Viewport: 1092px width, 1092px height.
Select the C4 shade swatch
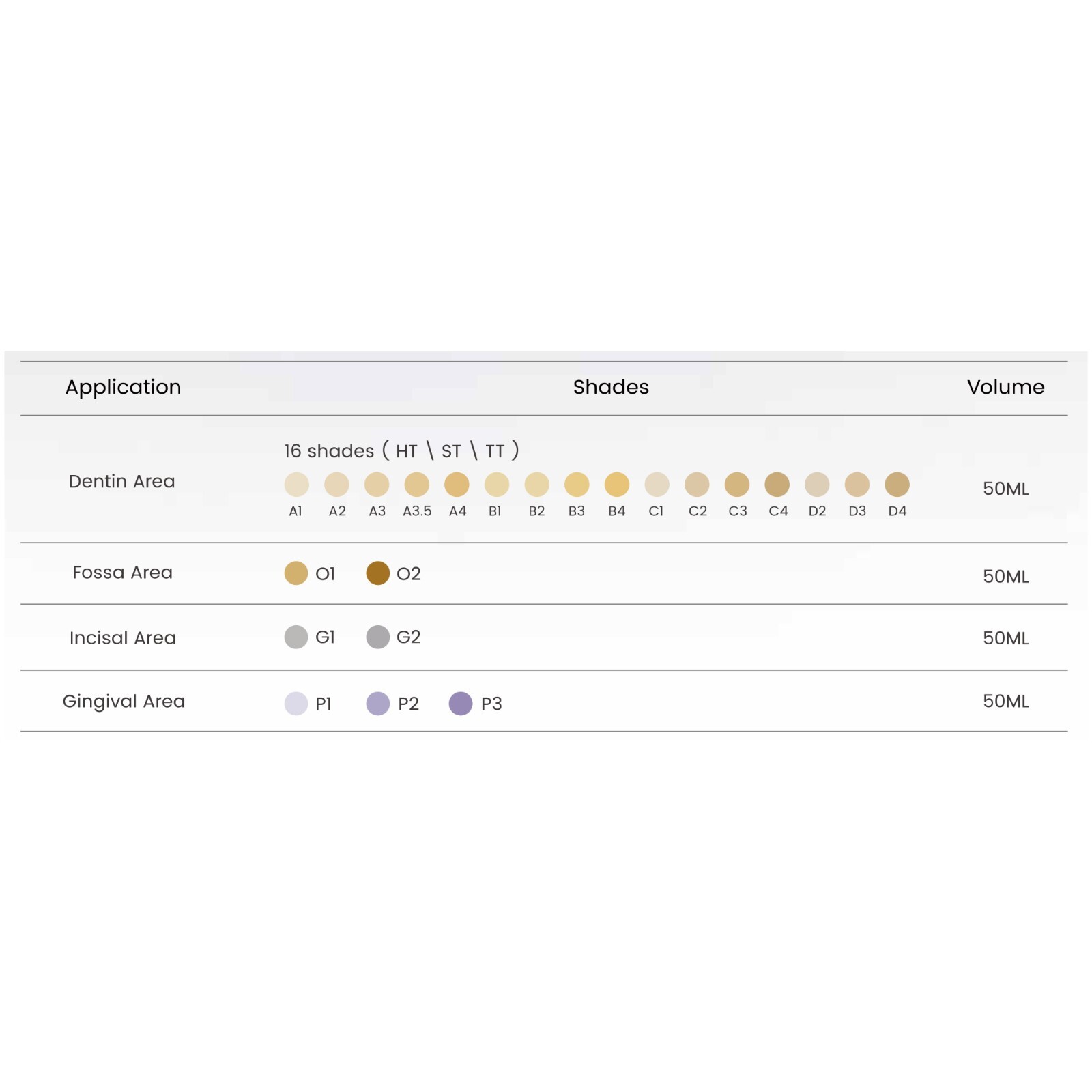[777, 485]
